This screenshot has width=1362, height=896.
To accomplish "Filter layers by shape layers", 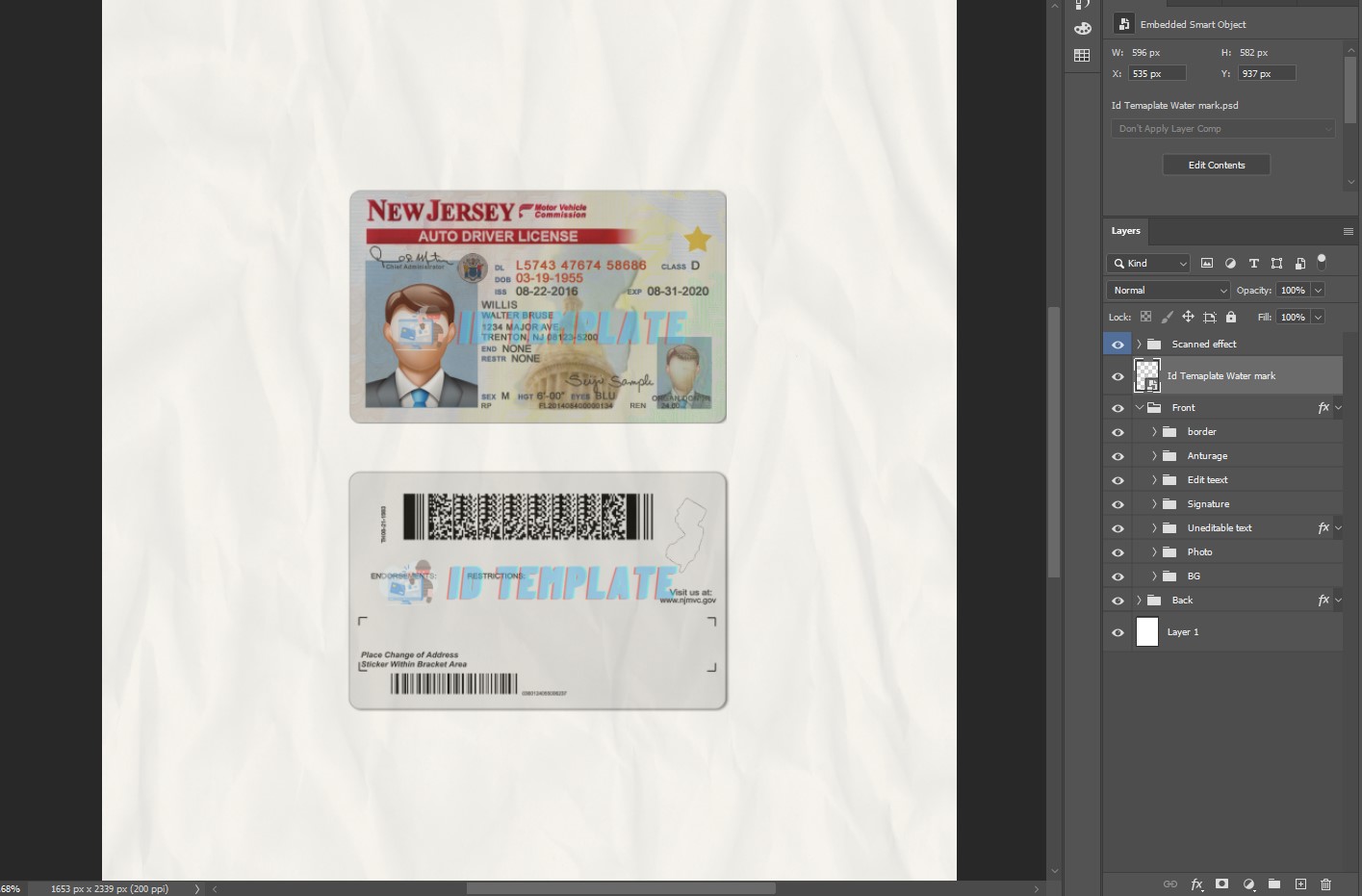I will pyautogui.click(x=1276, y=263).
